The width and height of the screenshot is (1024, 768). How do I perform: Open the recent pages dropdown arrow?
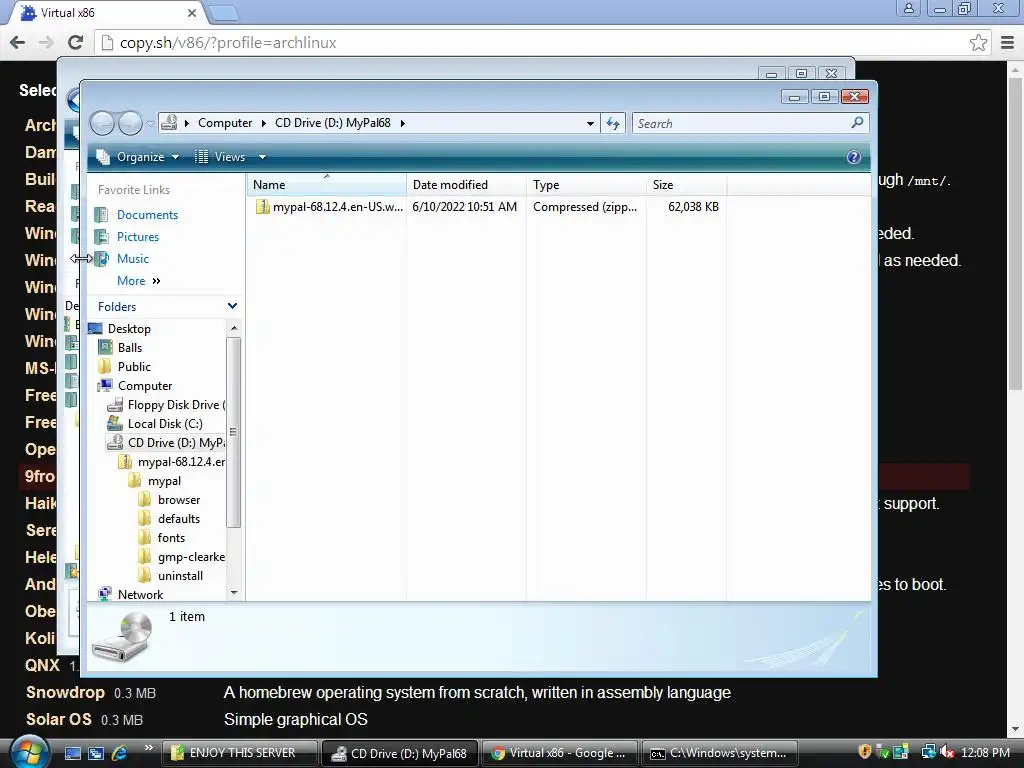[150, 123]
